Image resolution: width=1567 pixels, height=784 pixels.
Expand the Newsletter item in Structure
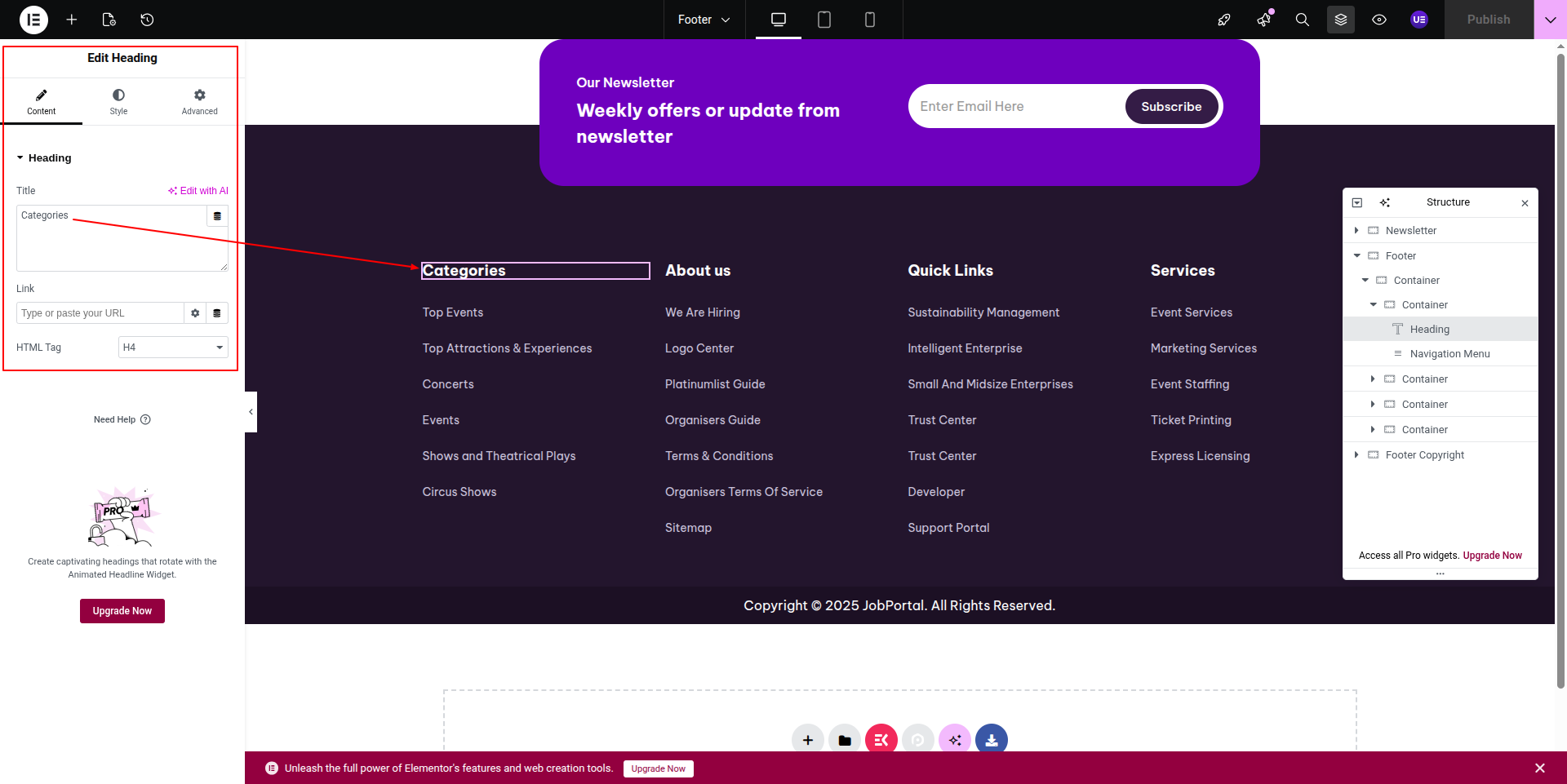pyautogui.click(x=1356, y=231)
